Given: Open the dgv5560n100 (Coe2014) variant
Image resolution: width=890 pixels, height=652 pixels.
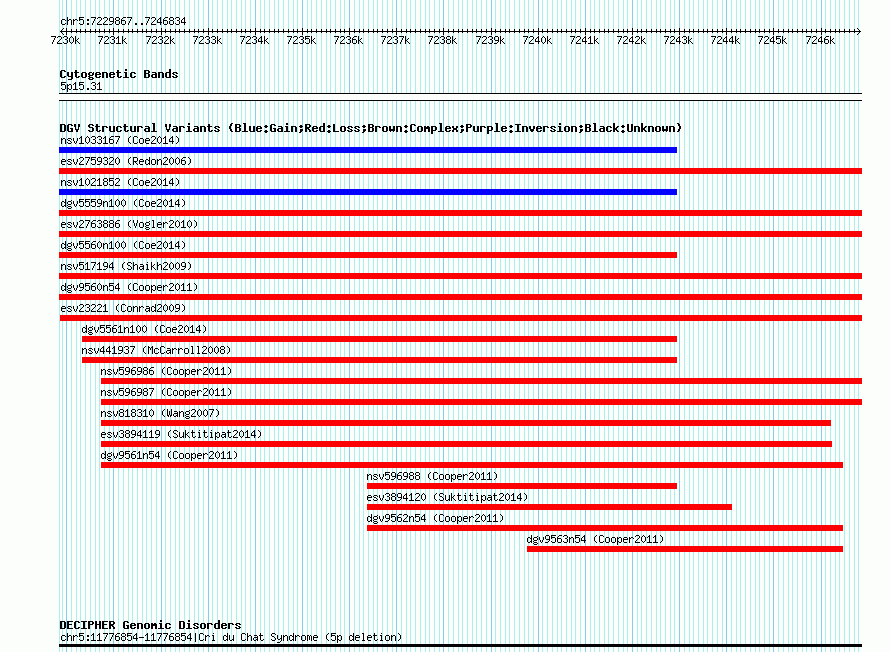Looking at the screenshot, I should point(123,245).
